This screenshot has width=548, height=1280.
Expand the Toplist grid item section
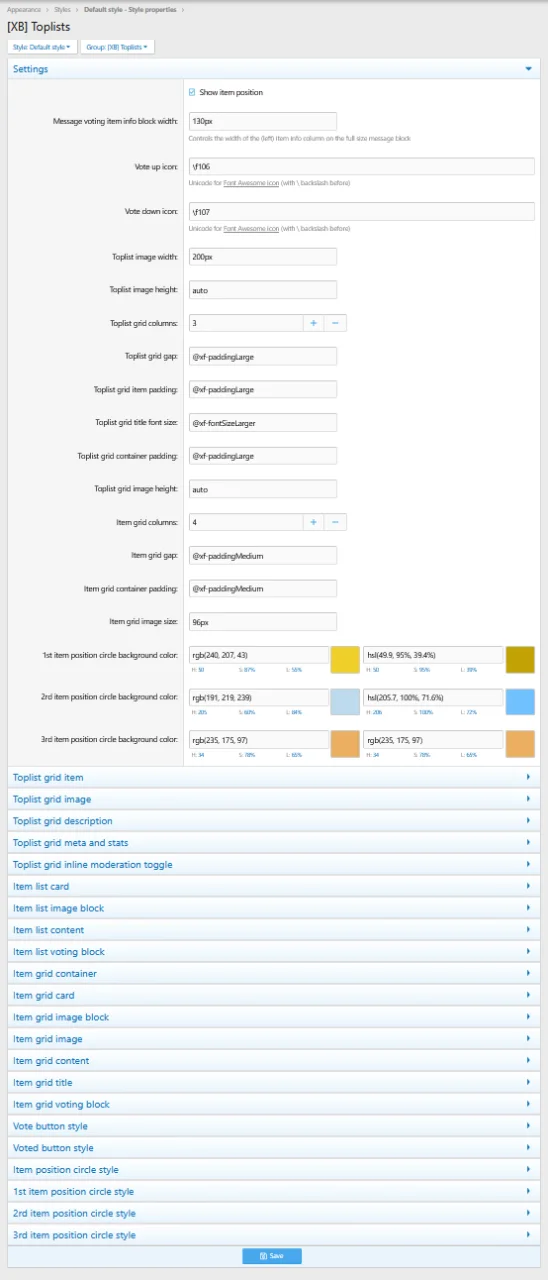(x=274, y=777)
